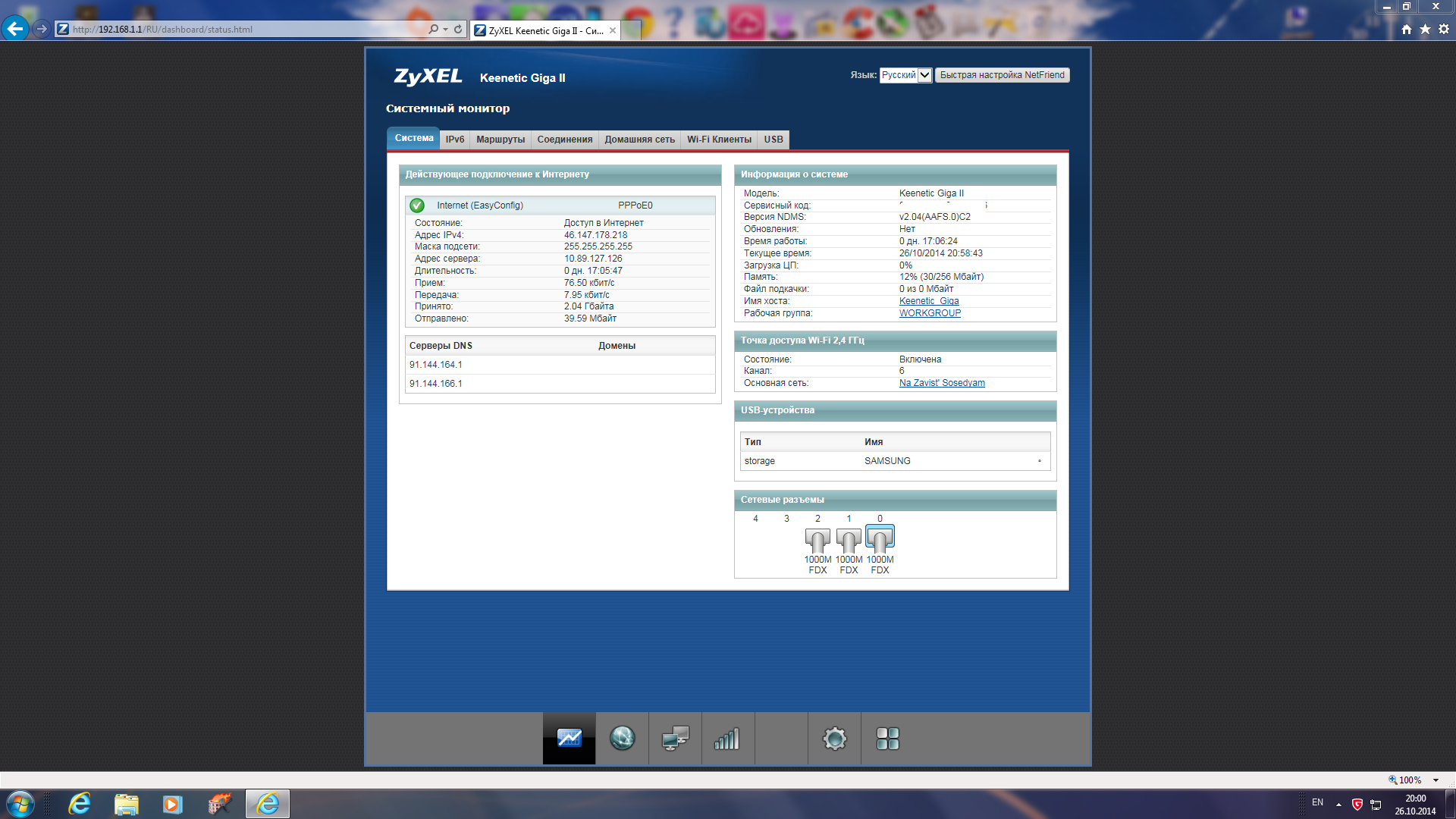Open the System monitor chart icon

[x=569, y=738]
